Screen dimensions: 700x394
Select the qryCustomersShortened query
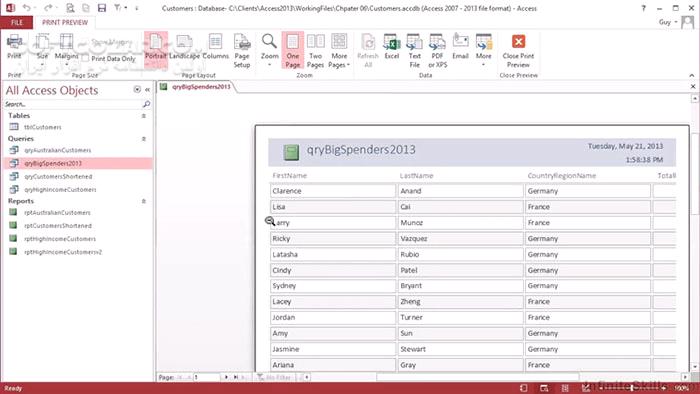point(58,177)
